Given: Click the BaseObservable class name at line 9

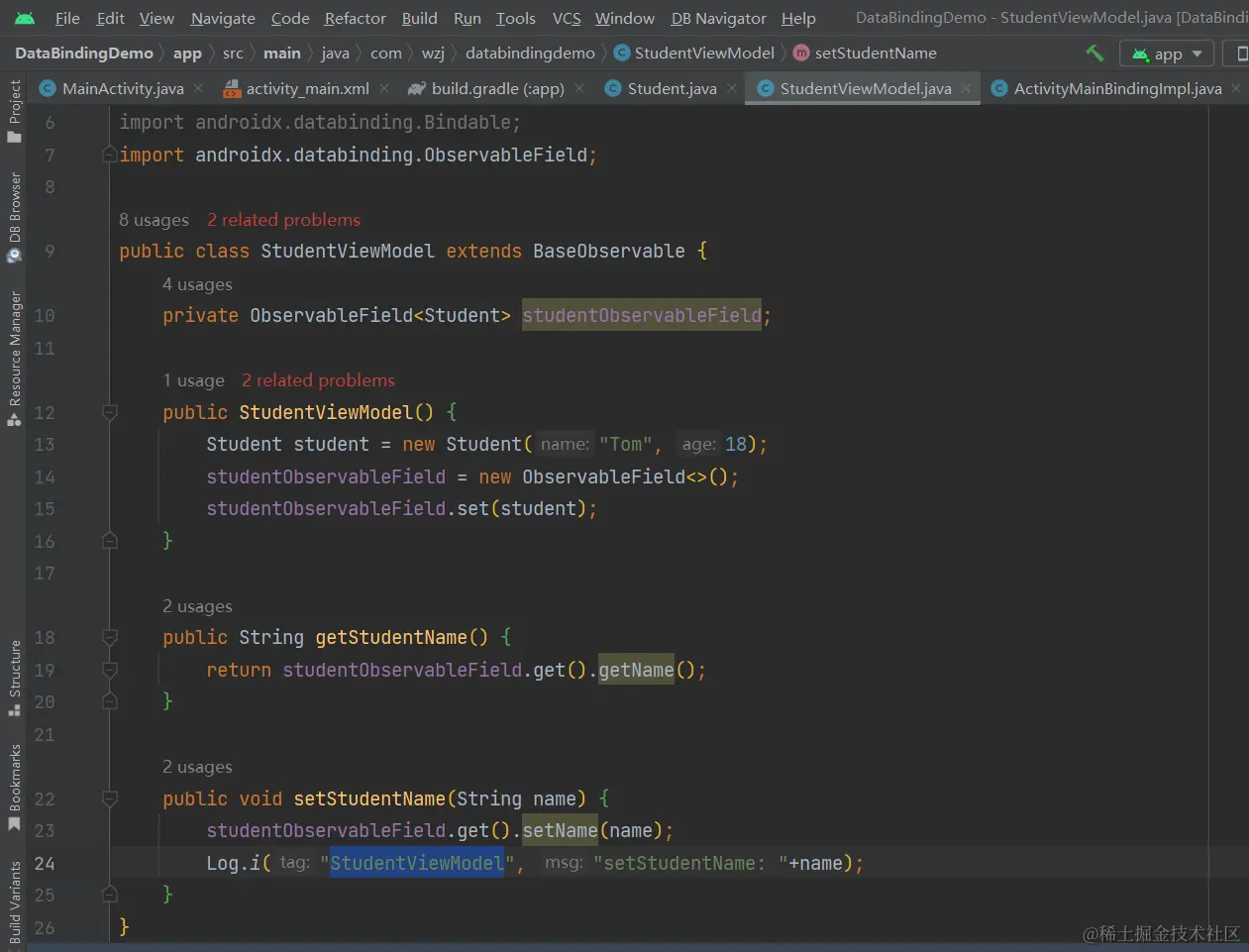Looking at the screenshot, I should (608, 251).
